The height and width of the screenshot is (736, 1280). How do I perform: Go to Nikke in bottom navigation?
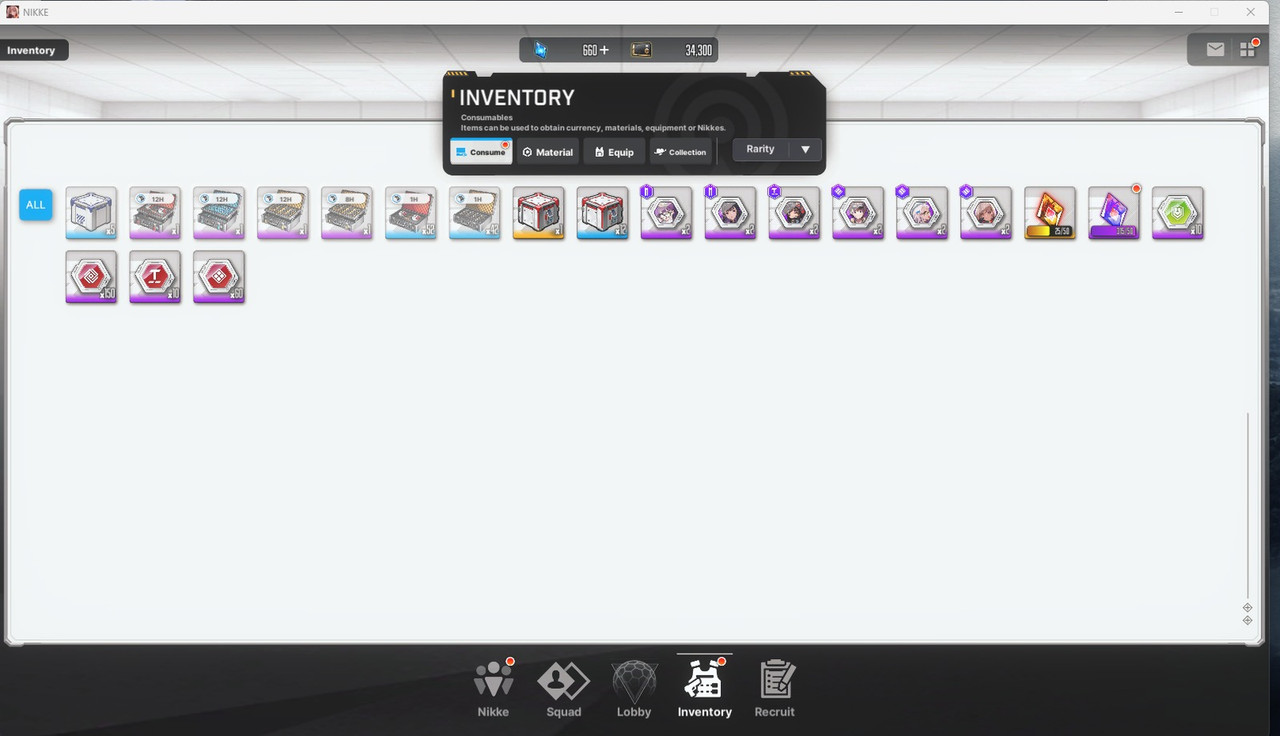click(493, 689)
